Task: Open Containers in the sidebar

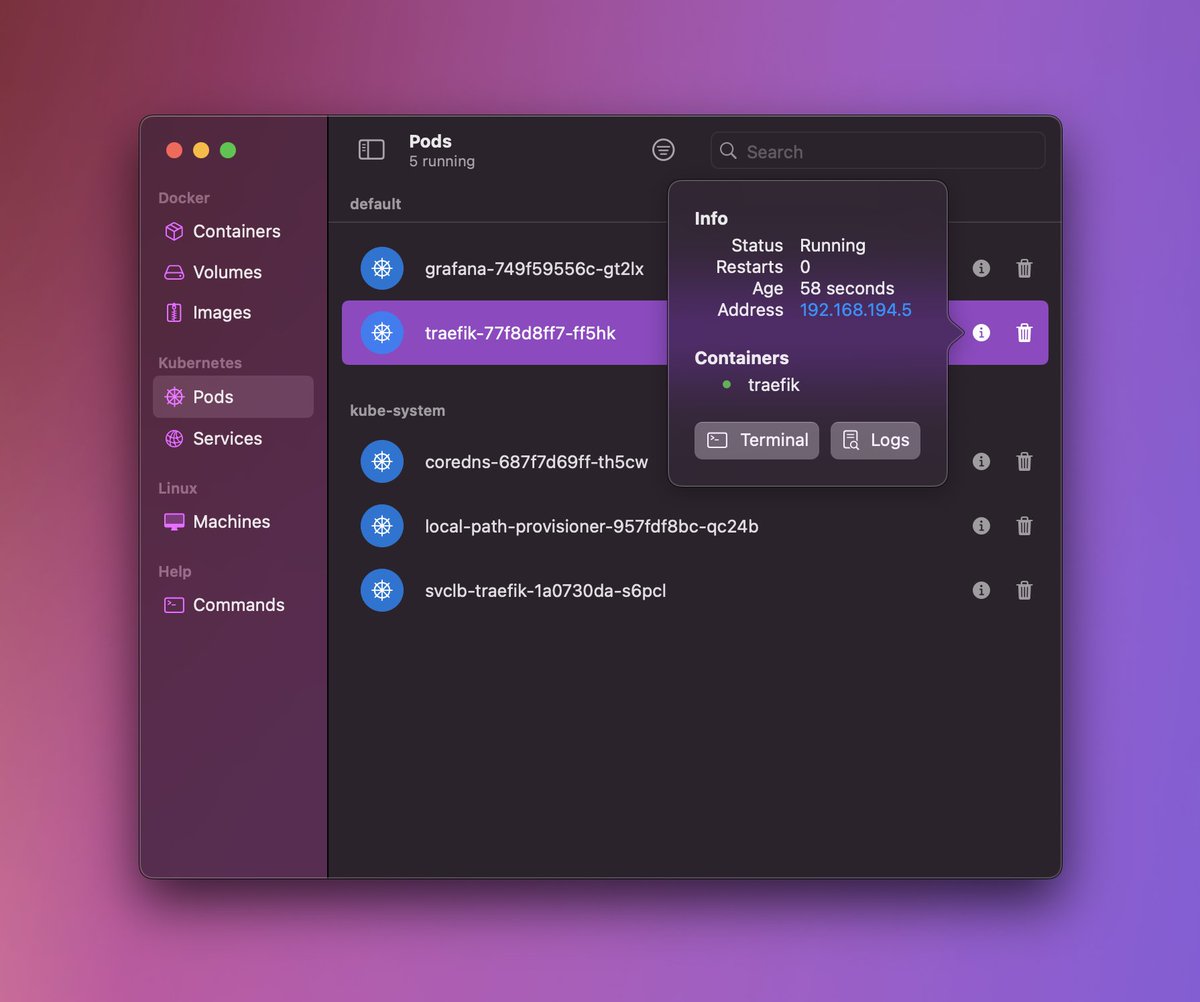Action: [x=233, y=231]
